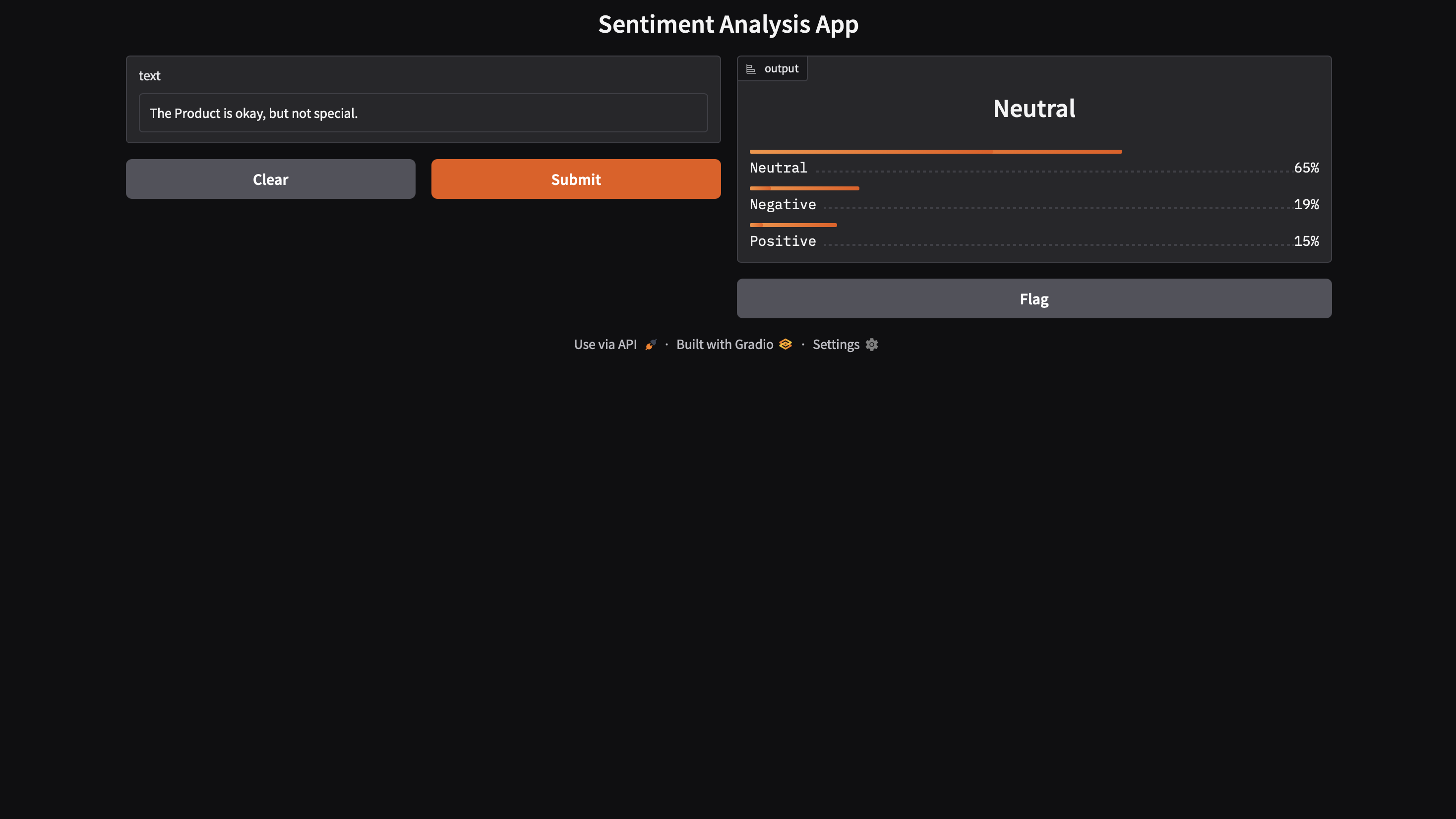Click the Positive confidence bar

(x=792, y=225)
